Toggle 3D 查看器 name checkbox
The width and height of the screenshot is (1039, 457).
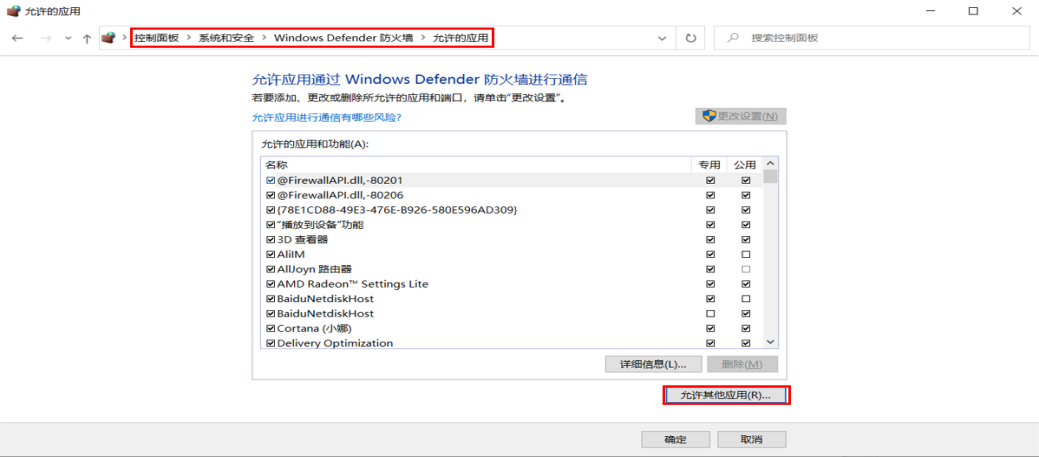[270, 239]
